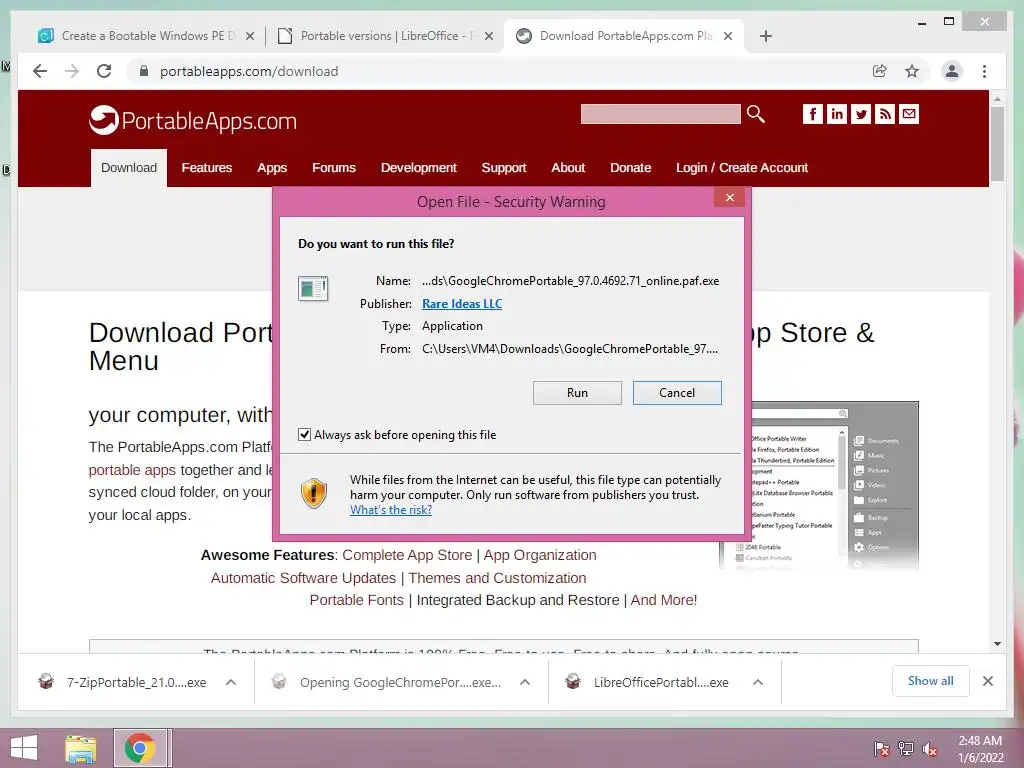Open the Download nav menu item
The height and width of the screenshot is (768, 1024).
click(x=129, y=168)
